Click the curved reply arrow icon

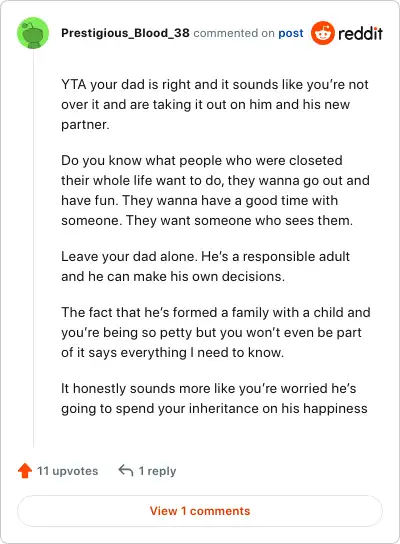point(126,470)
